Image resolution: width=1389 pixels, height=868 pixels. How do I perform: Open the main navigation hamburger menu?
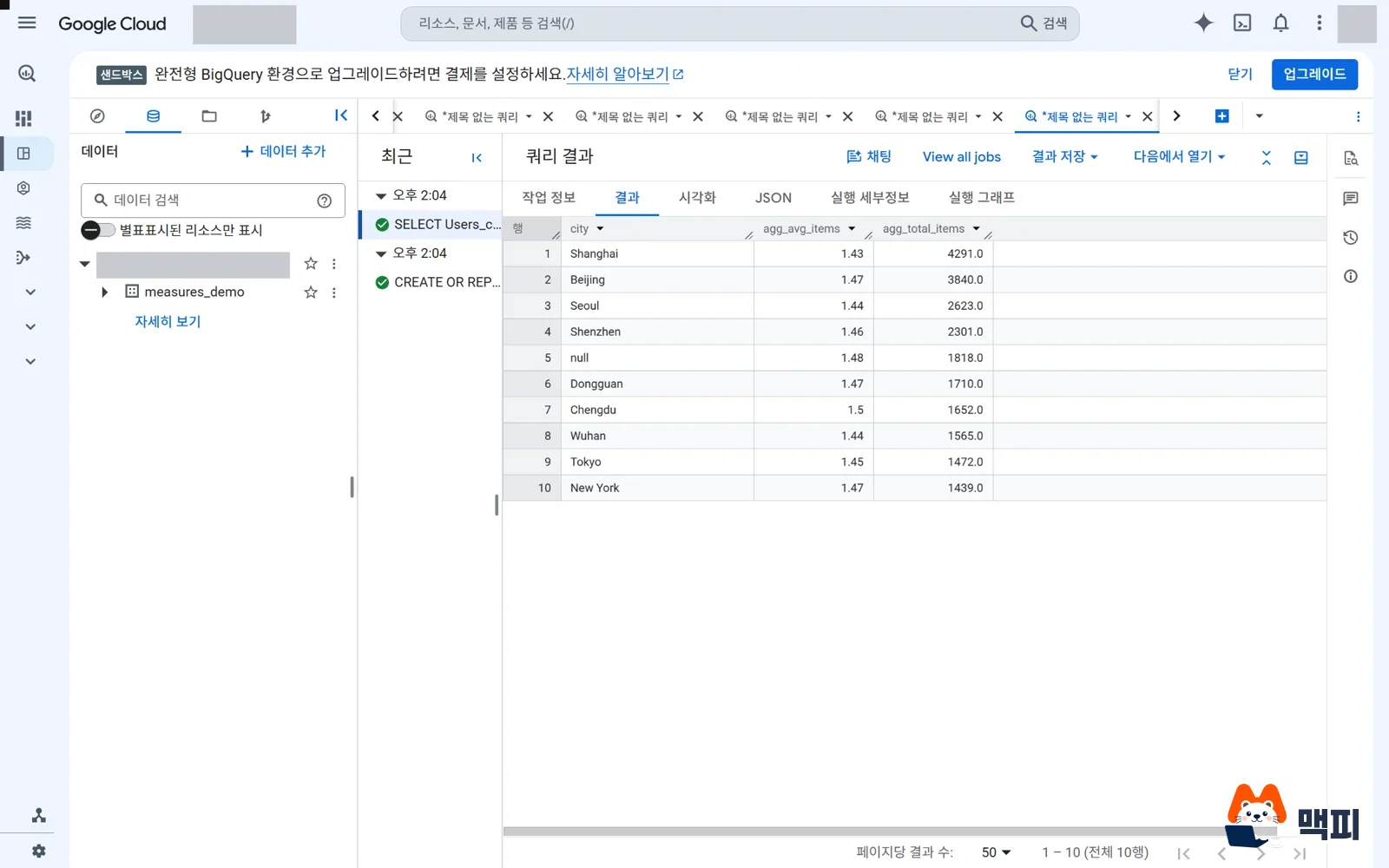tap(27, 23)
